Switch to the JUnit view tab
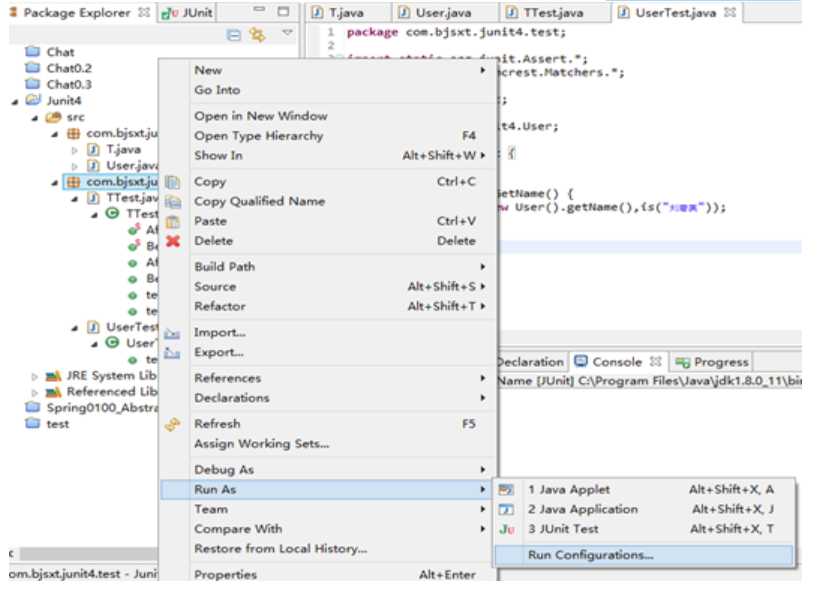 click(188, 12)
